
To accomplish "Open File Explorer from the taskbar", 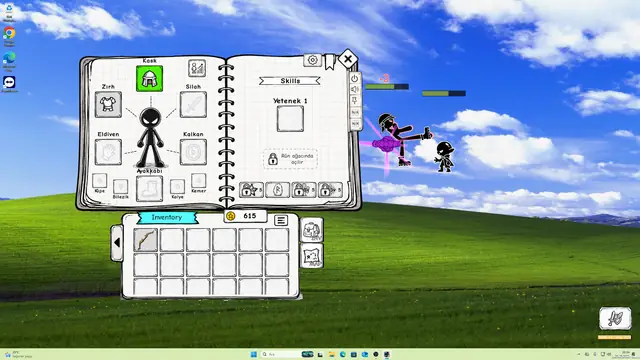I will coord(331,354).
